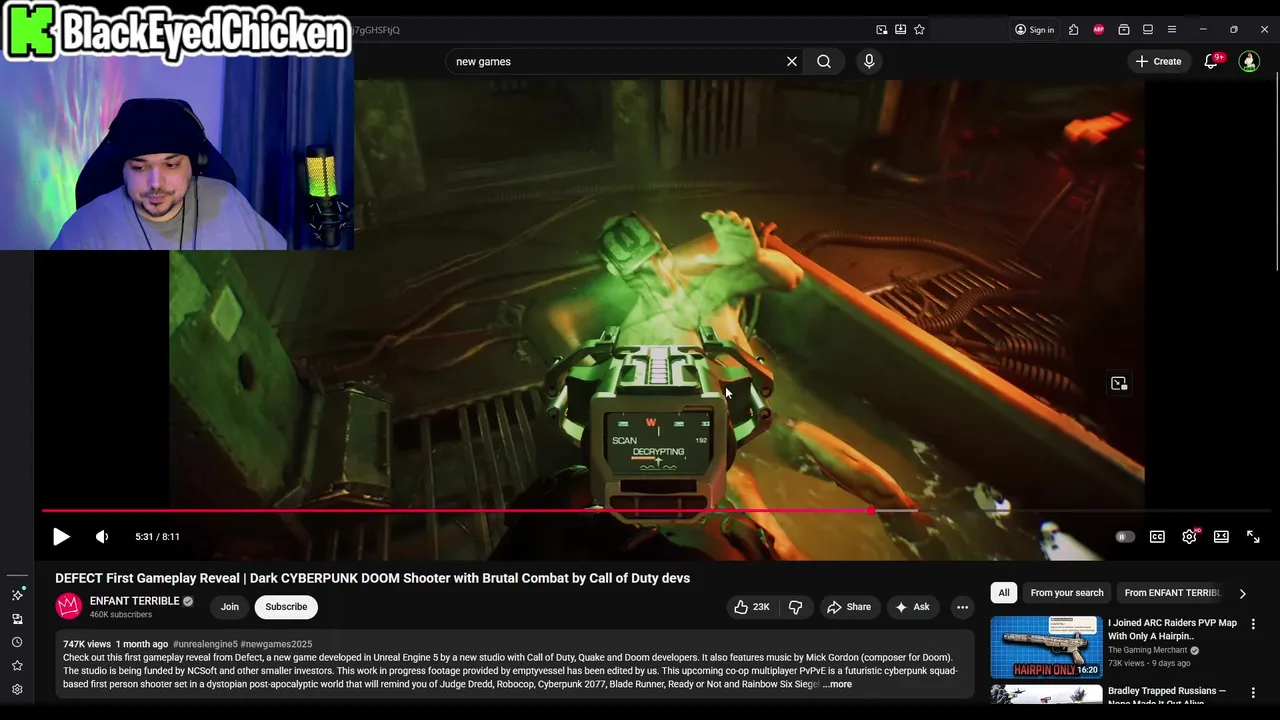Click the ABP ad blocker icon
1280x720 pixels.
pyautogui.click(x=1099, y=30)
